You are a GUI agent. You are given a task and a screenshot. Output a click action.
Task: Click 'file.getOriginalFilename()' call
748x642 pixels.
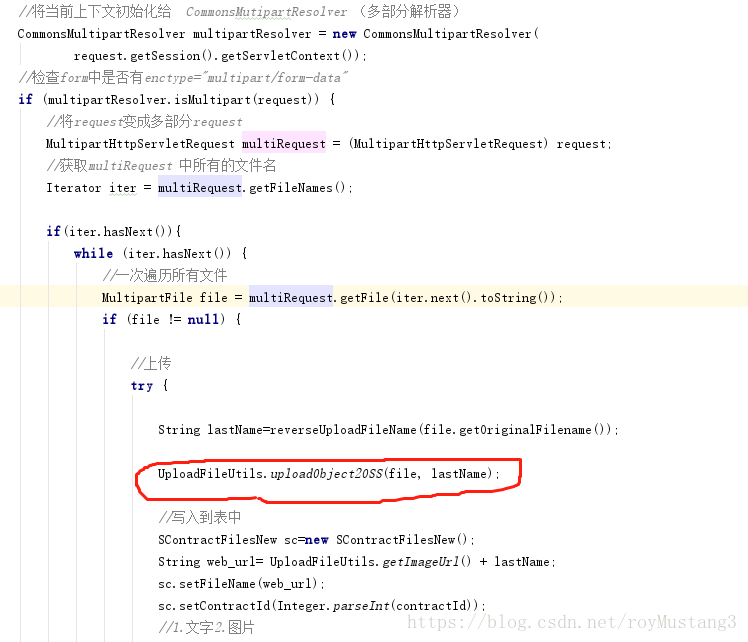[x=514, y=430]
